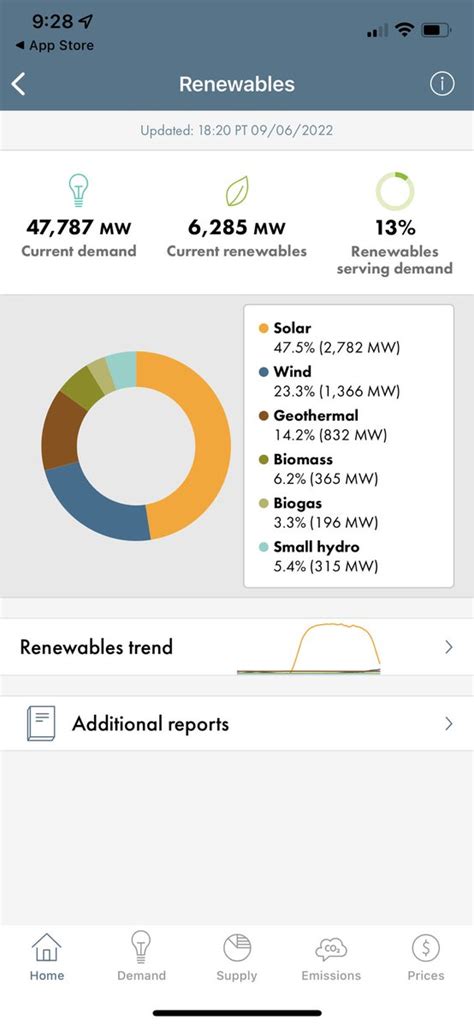
Task: Open the Emissions CO2 cloud icon
Action: [331, 948]
